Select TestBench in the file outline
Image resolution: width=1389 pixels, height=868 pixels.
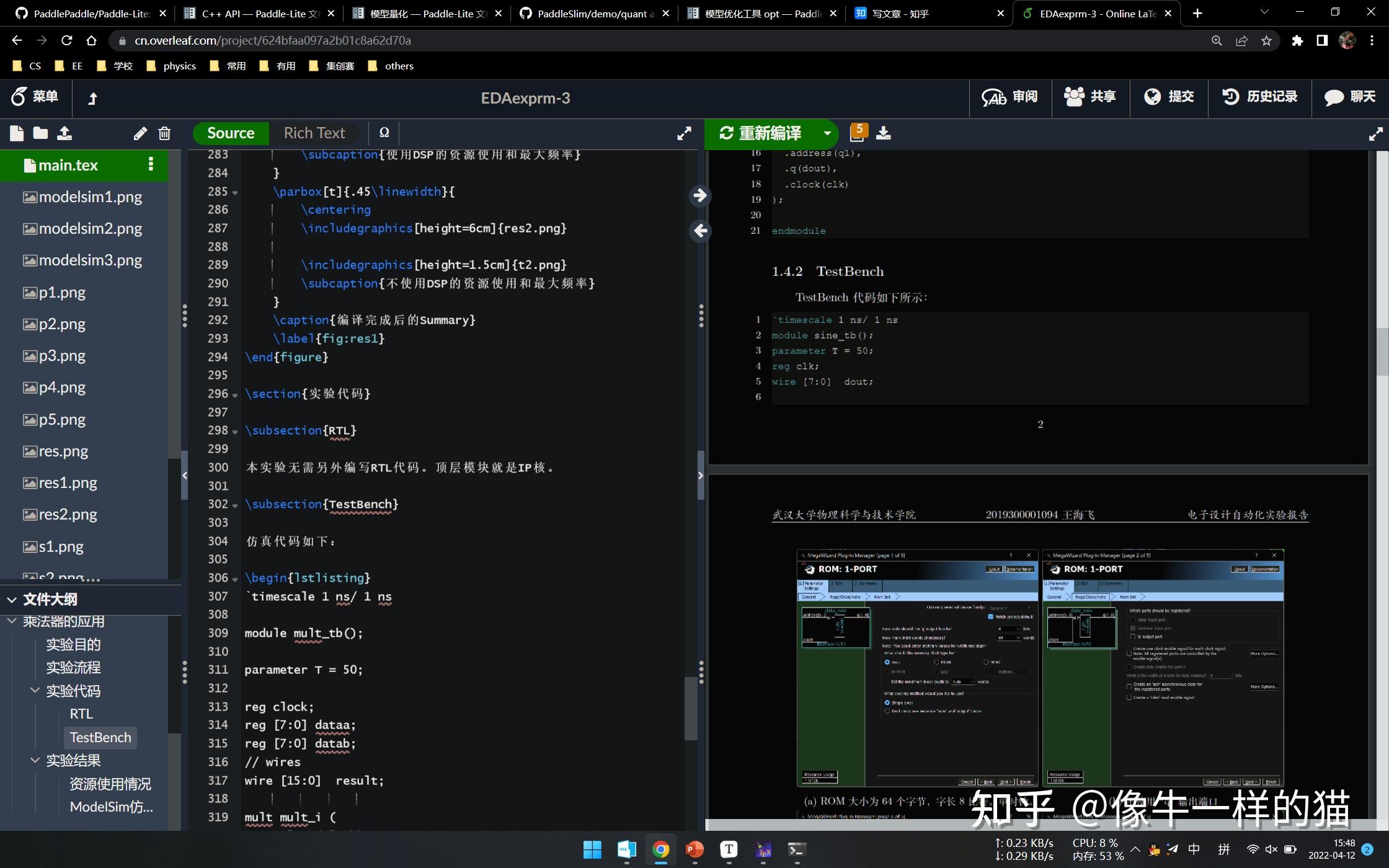(100, 737)
